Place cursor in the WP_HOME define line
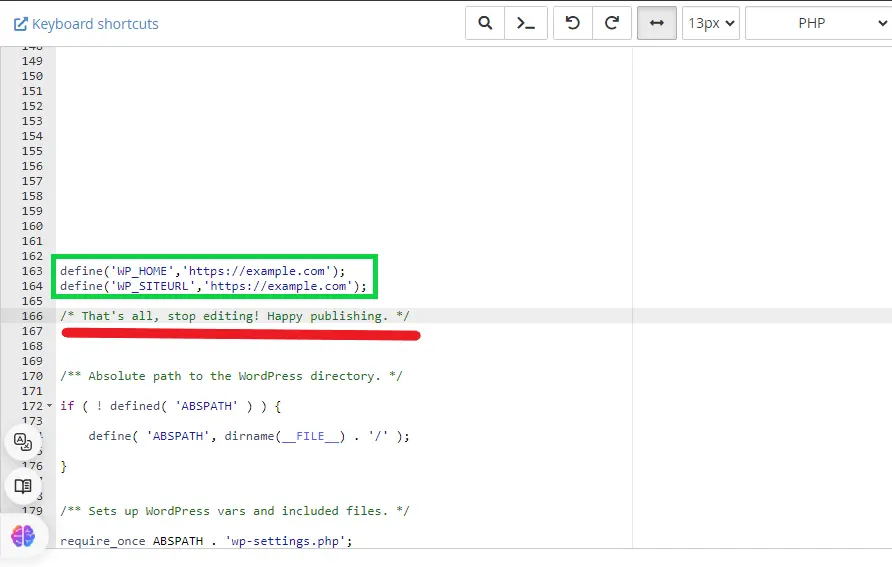 [x=202, y=271]
